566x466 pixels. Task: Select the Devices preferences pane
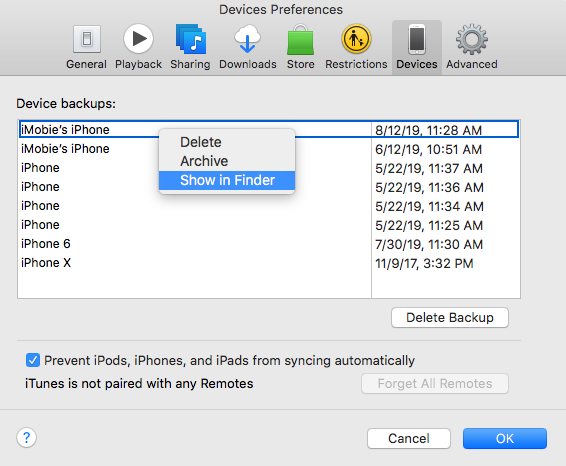coord(417,47)
